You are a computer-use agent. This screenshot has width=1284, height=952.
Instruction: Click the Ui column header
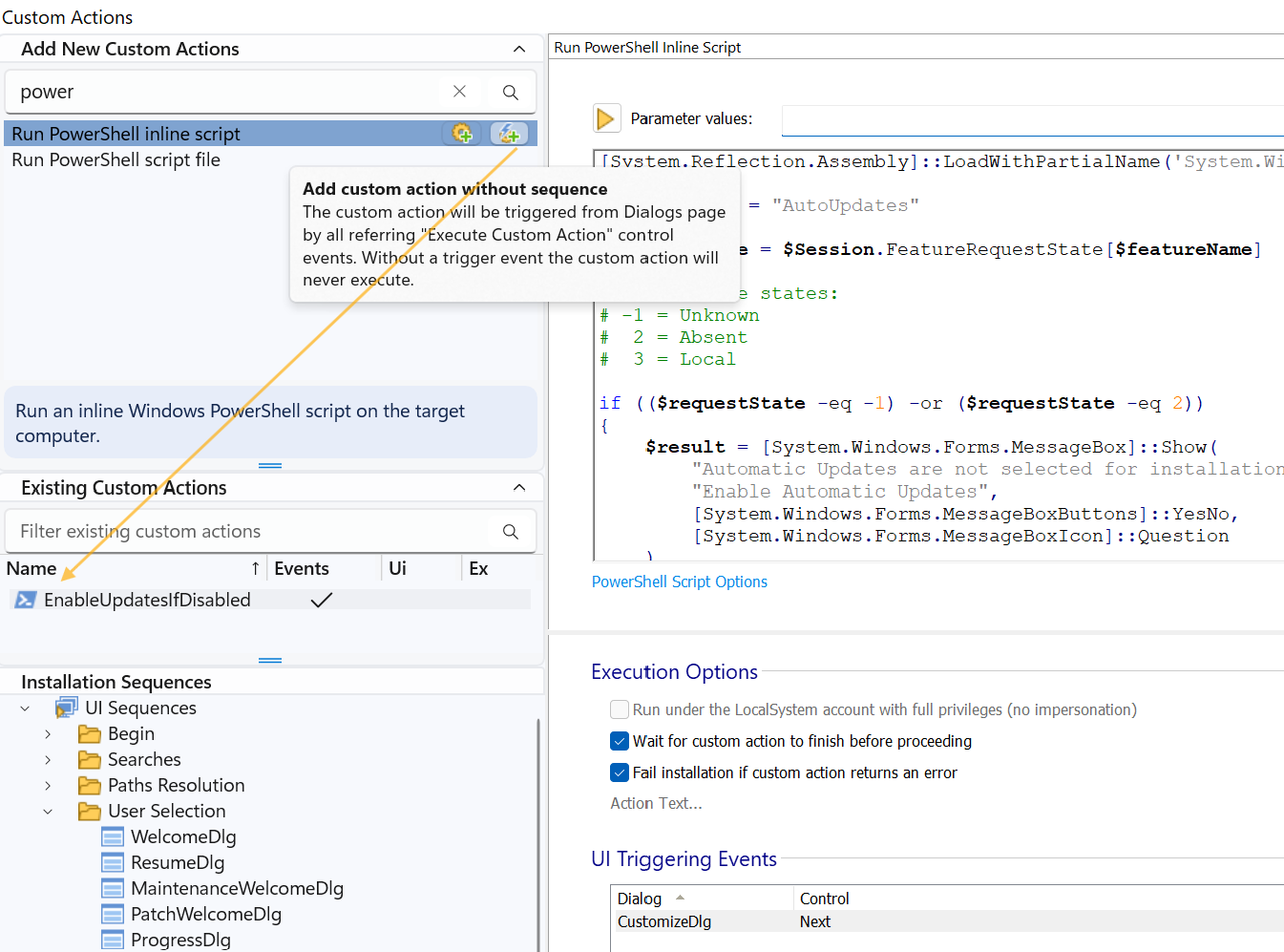pyautogui.click(x=421, y=568)
